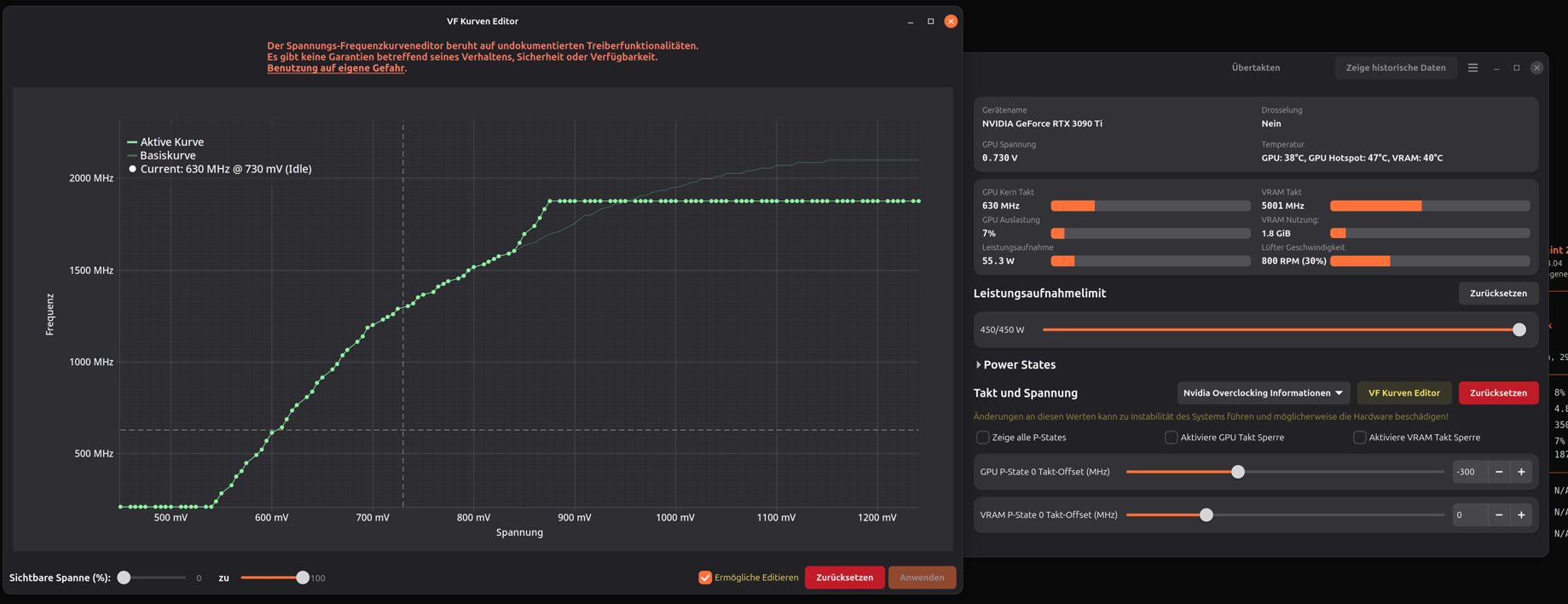Click the VRAM Takt usage bar
Viewport: 1568px width, 604px height.
point(1430,206)
